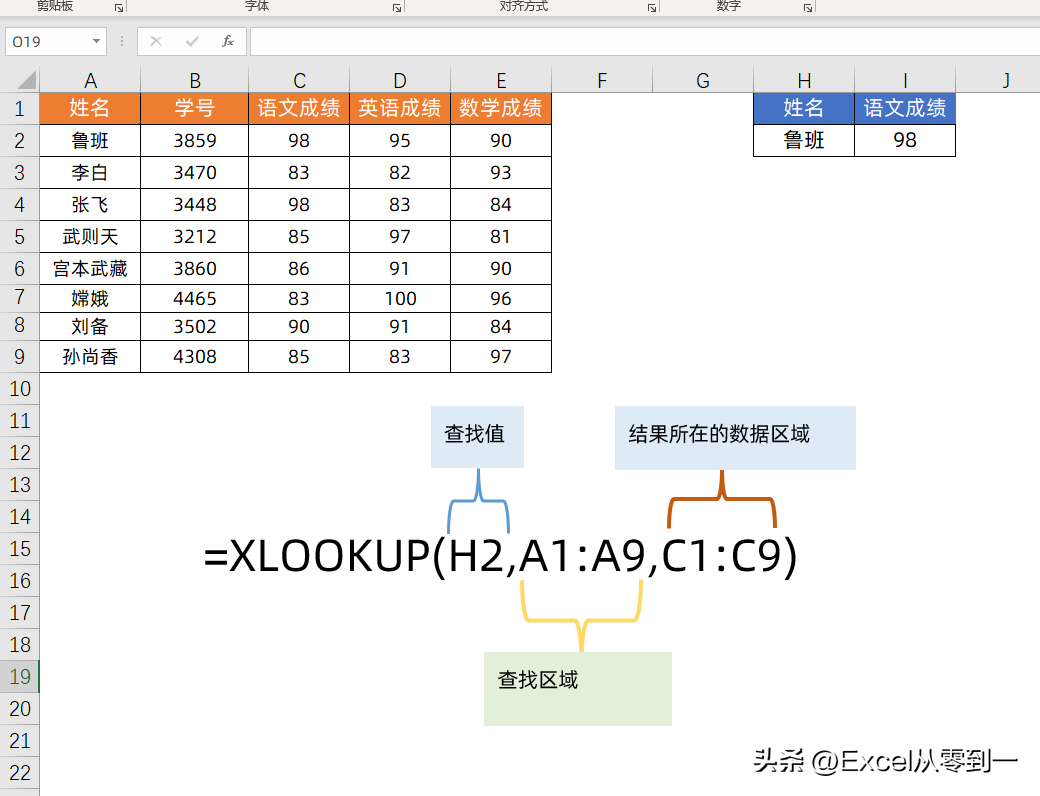Screen dimensions: 1040x796
Task: Click student ID cell 3502
Action: tap(195, 326)
